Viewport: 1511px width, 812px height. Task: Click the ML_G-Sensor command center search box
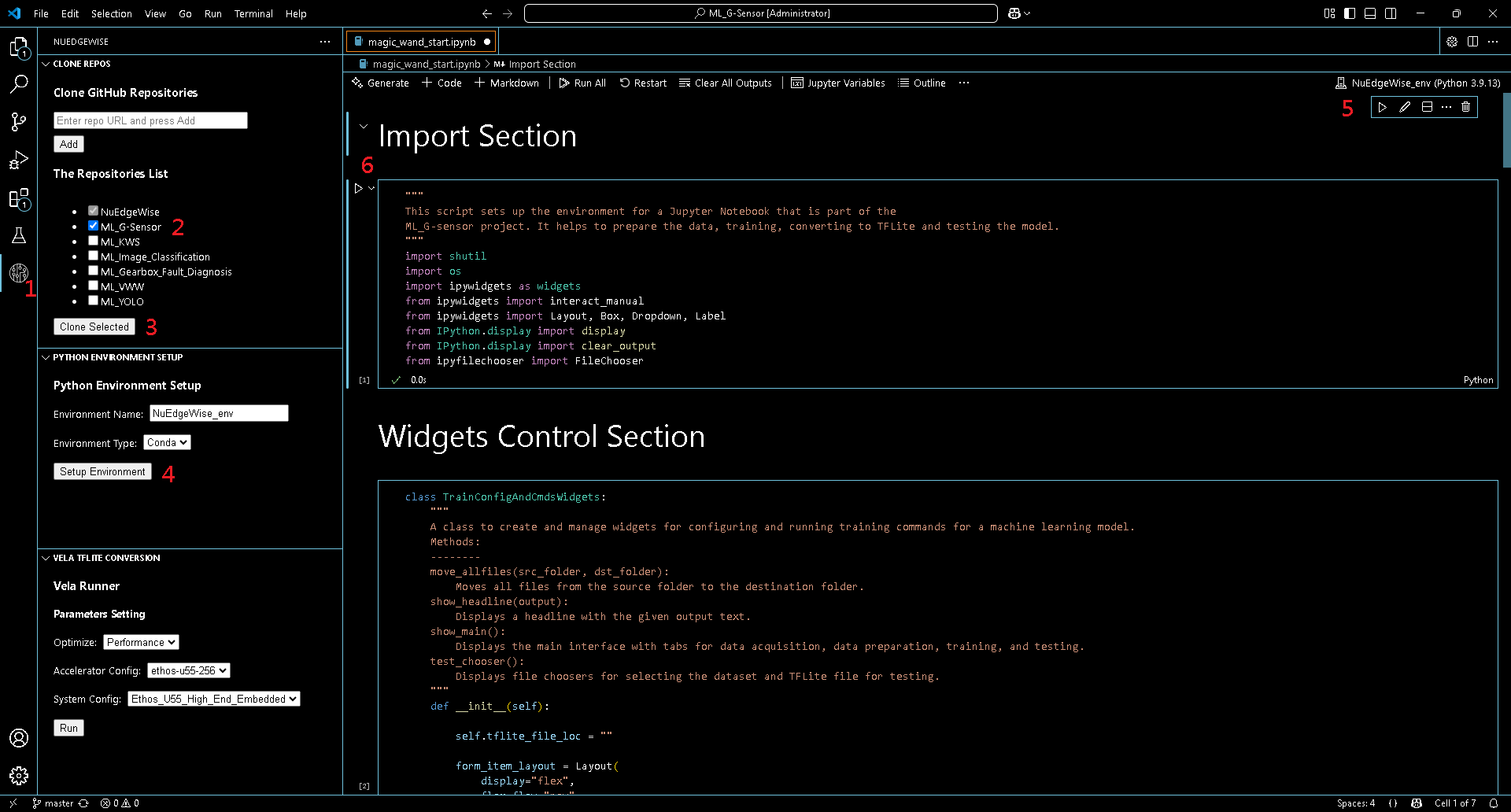point(760,13)
